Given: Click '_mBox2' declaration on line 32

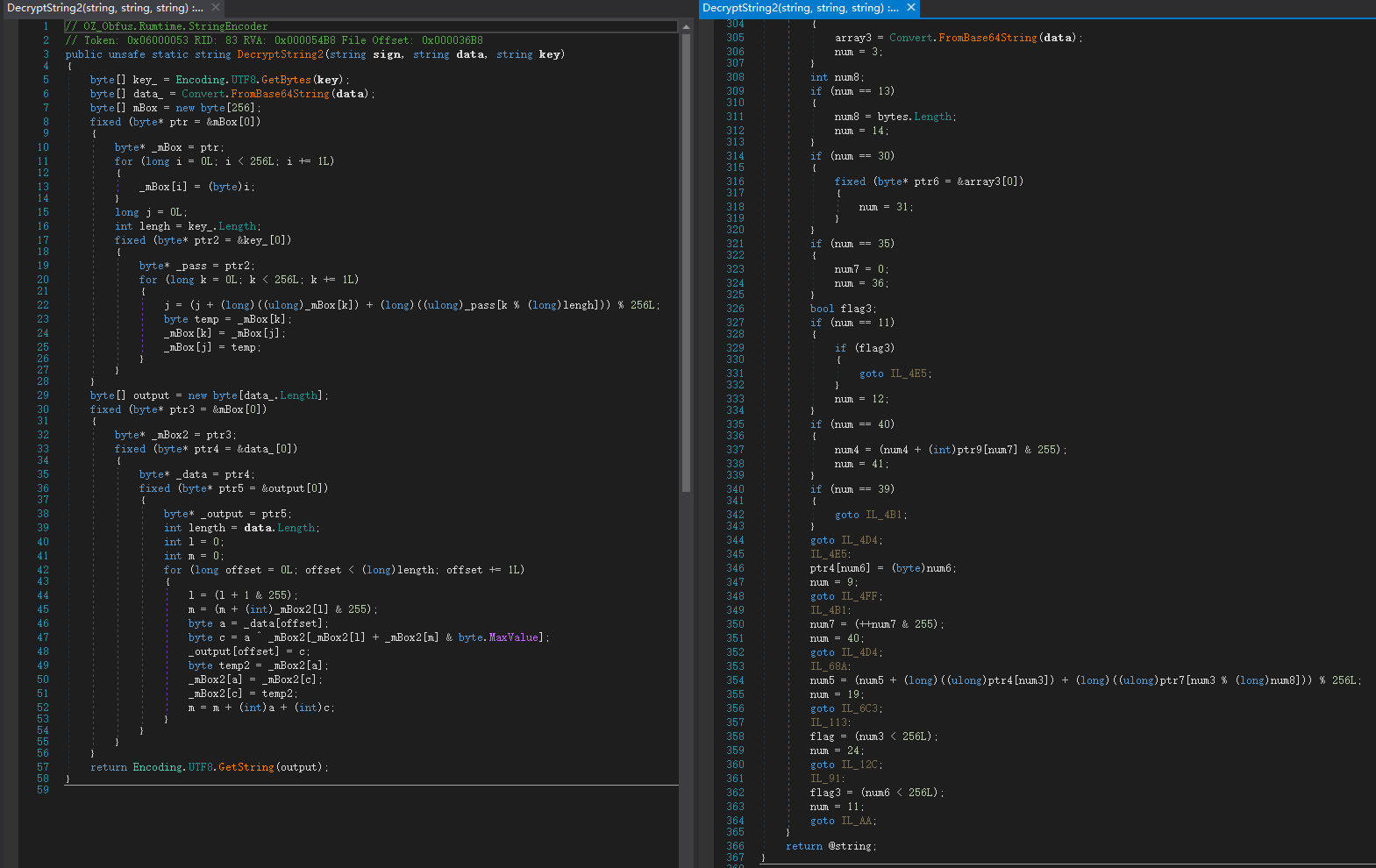Looking at the screenshot, I should (169, 435).
